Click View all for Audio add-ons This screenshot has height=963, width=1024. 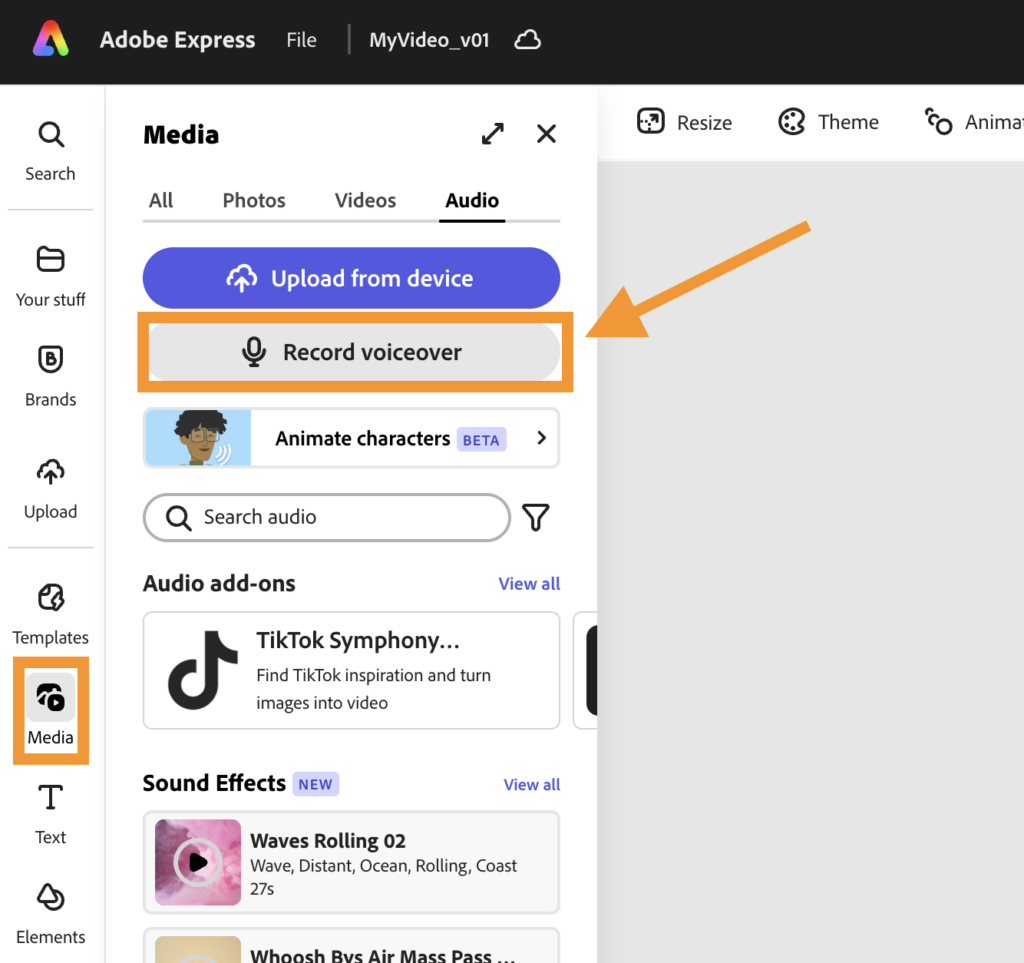click(529, 584)
